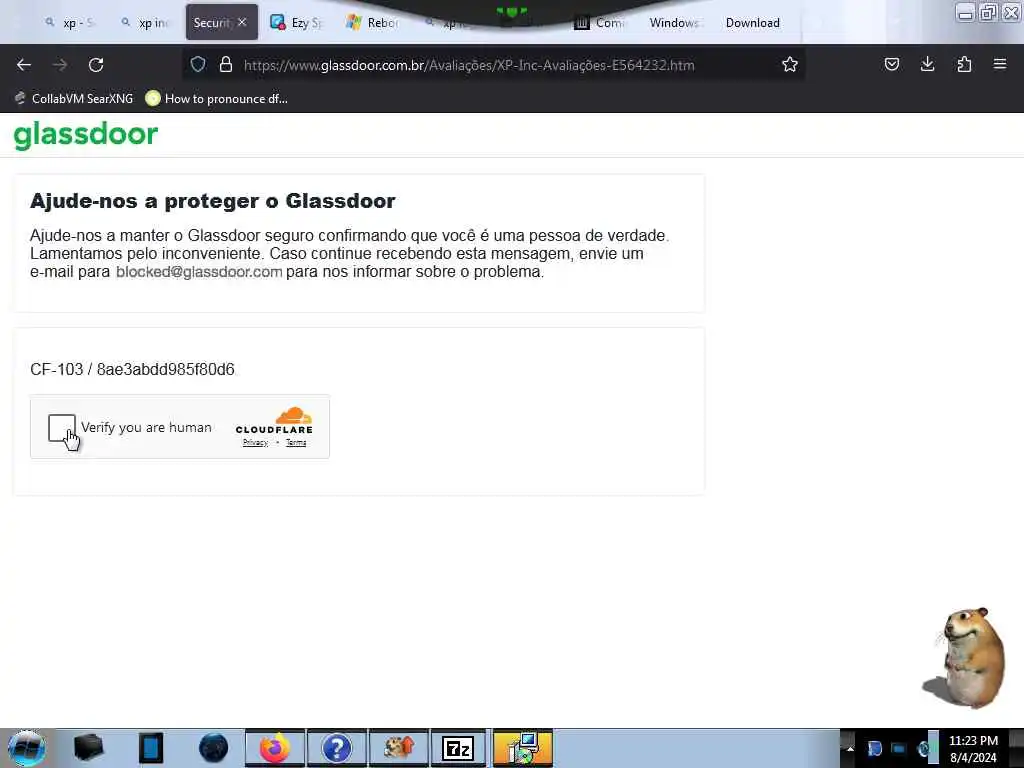Open the hamster-arrow taskbar icon
This screenshot has width=1024, height=768.
click(x=398, y=748)
